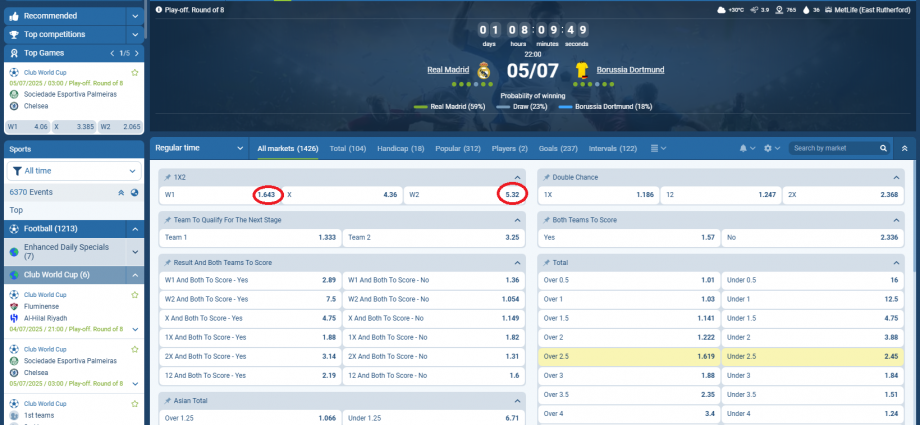Viewport: 920px width, 425px height.
Task: Pick W2 2.065 in Top Games card
Action: [120, 126]
